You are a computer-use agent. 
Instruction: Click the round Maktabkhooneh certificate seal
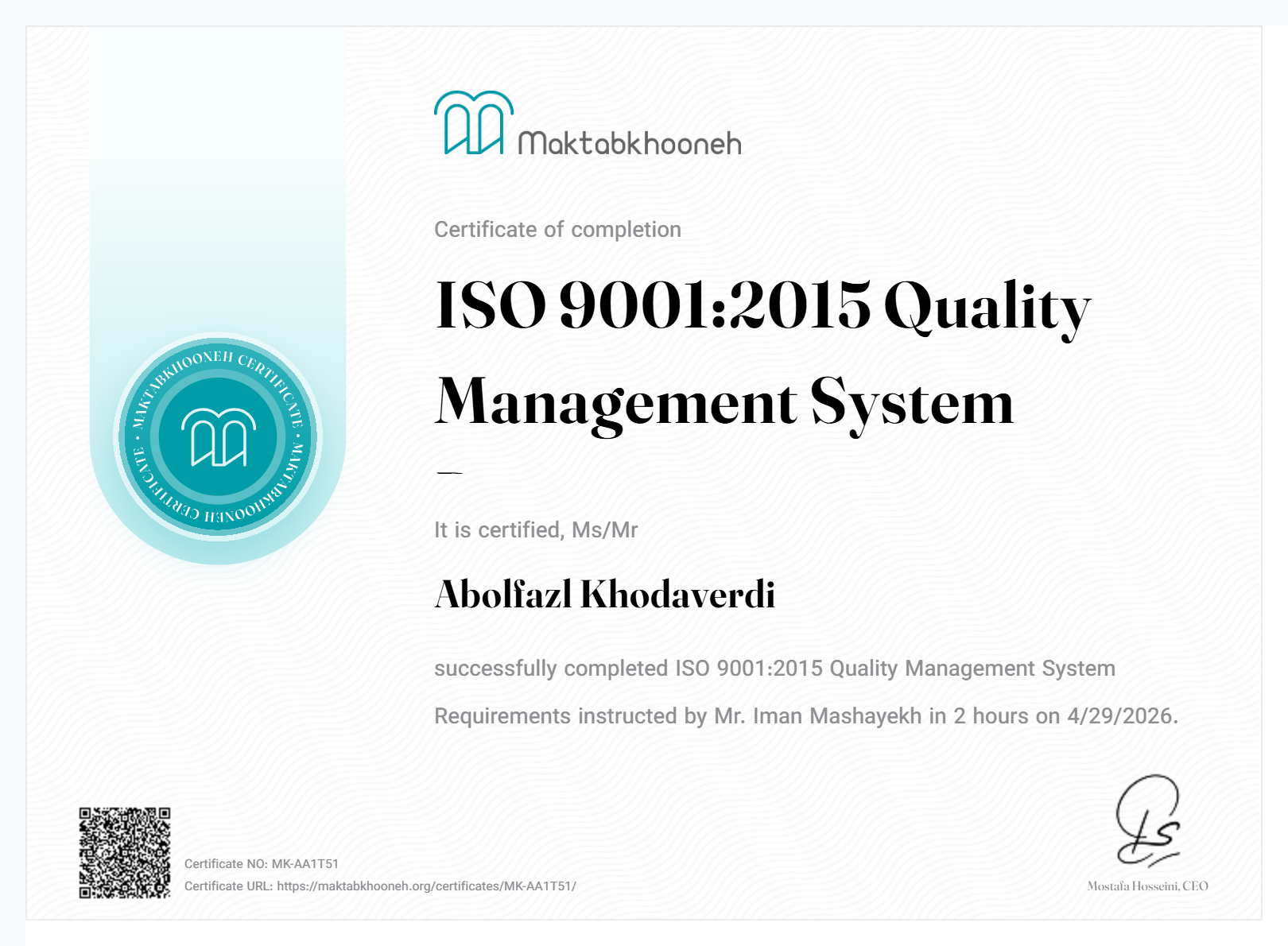click(x=218, y=437)
